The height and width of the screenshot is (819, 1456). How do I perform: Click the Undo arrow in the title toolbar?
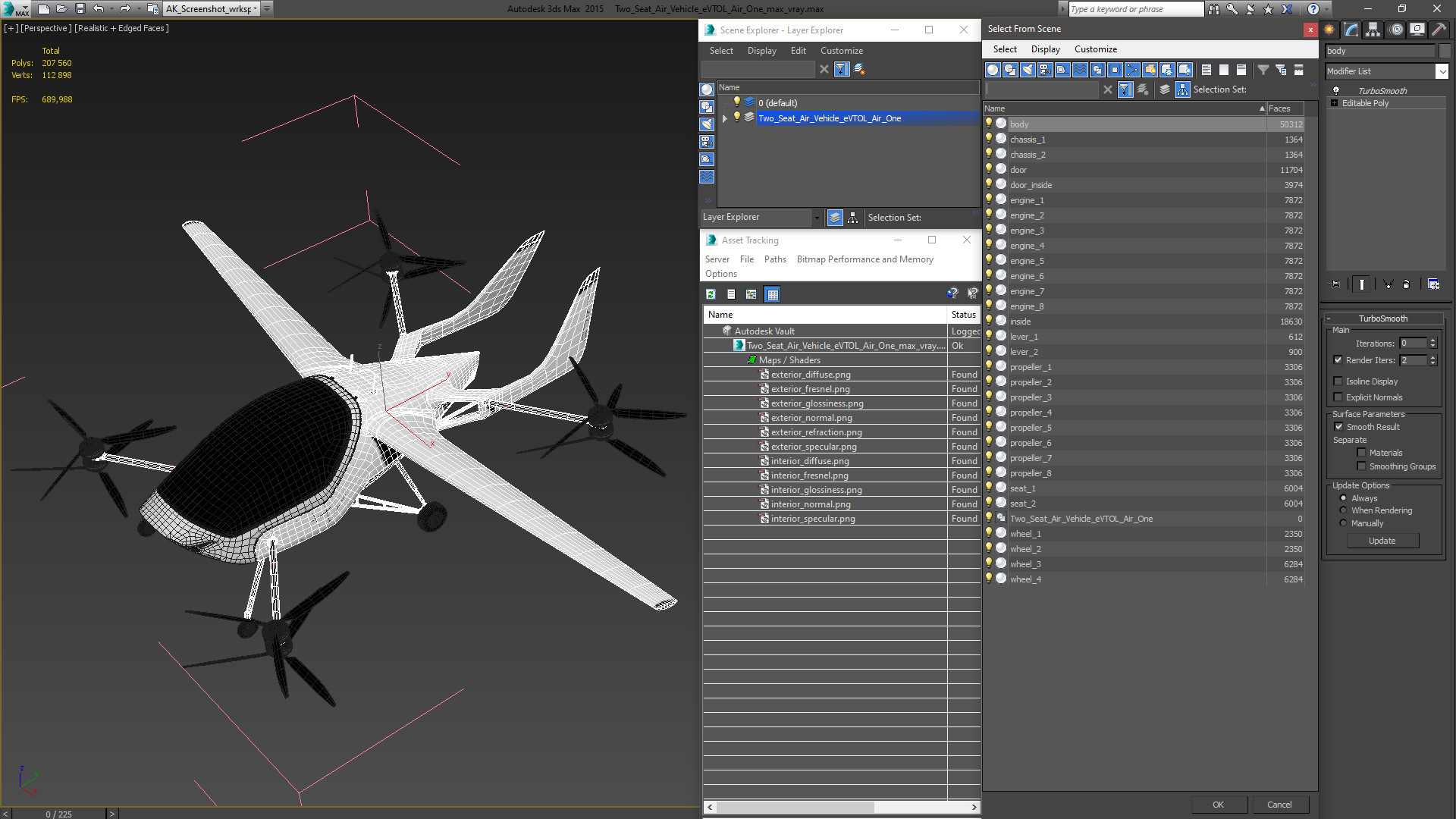[x=99, y=9]
